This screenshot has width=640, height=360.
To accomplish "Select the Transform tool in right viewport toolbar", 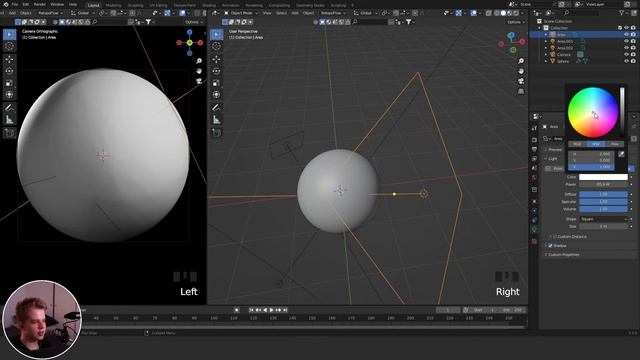I will click(216, 95).
